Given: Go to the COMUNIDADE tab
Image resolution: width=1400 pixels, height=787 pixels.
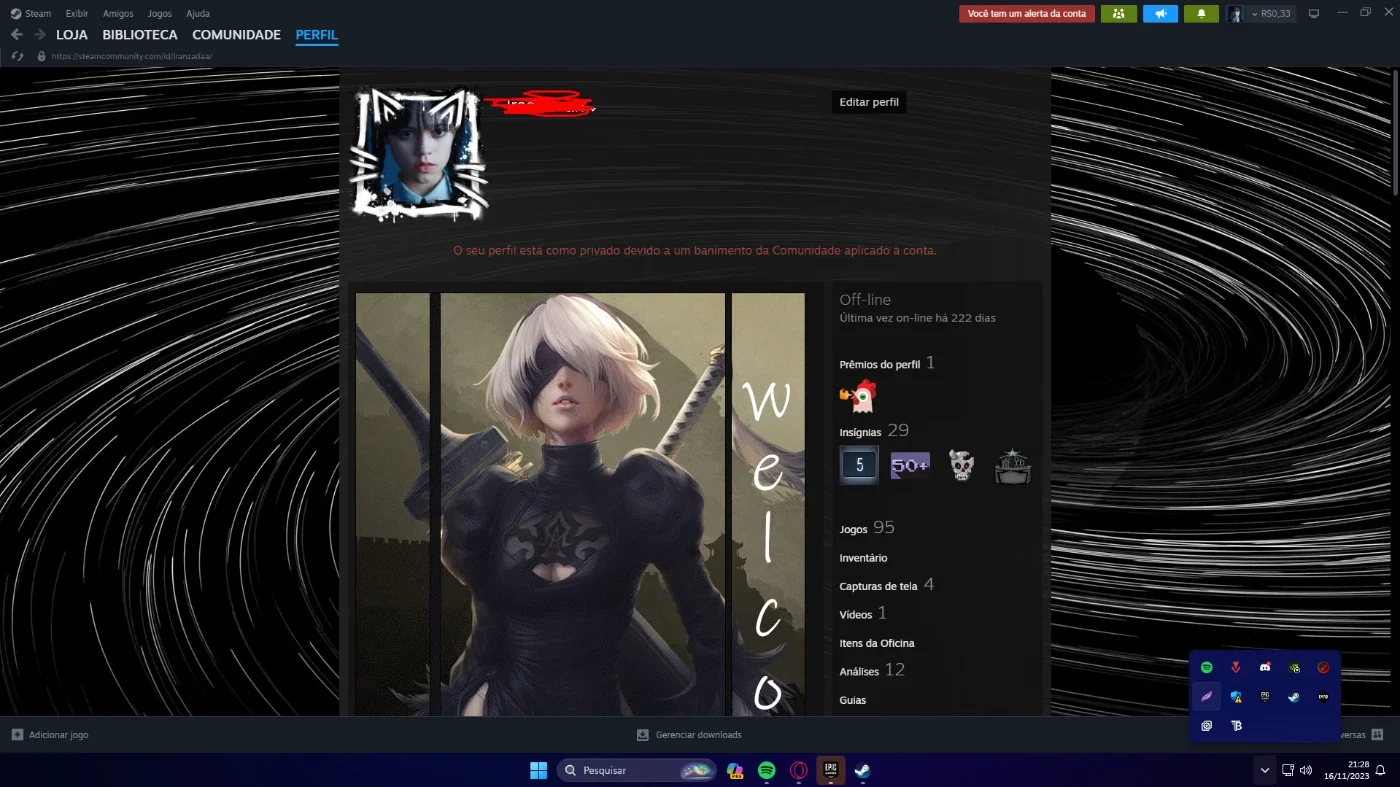Looking at the screenshot, I should pos(237,35).
